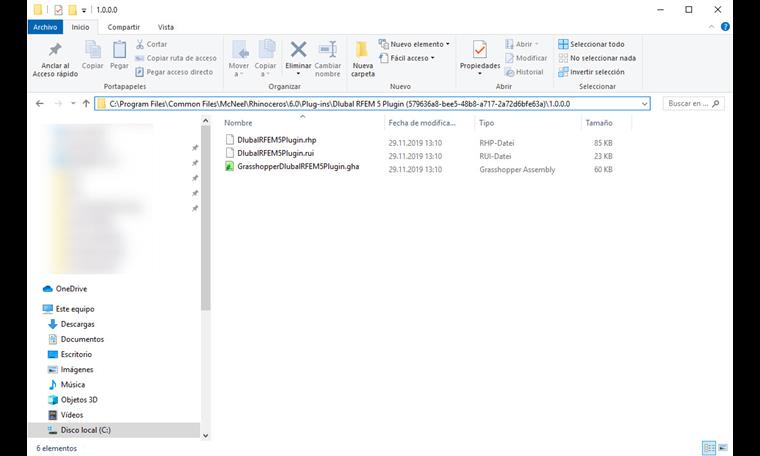Viewport: 760px width, 456px height.
Task: Click the Cortar scissors option
Action: click(151, 44)
